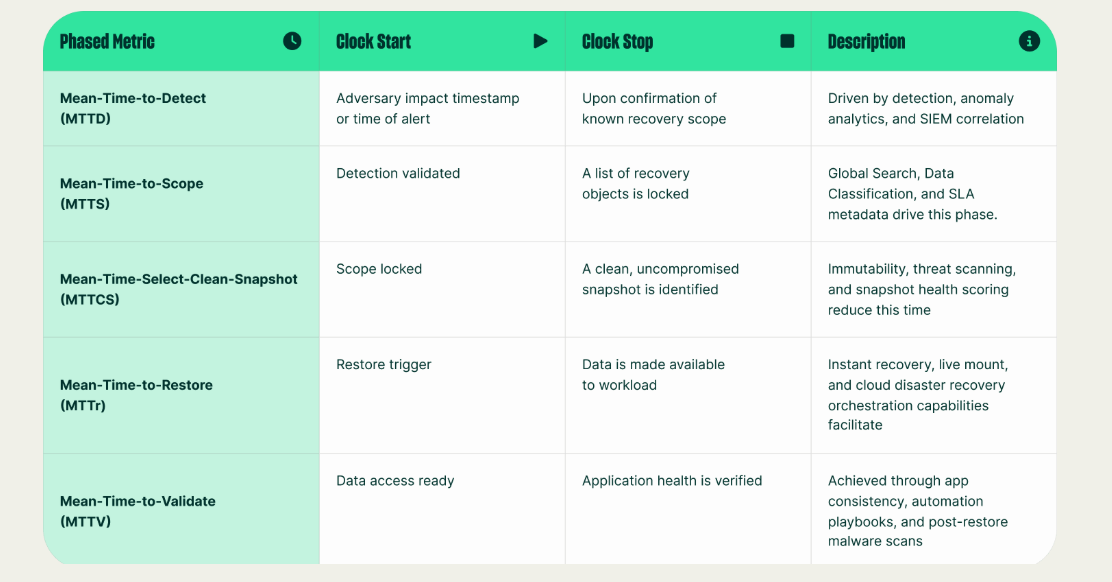1112x582 pixels.
Task: Click the Mean-Time-to-Validate (MTTV) row label
Action: (138, 511)
